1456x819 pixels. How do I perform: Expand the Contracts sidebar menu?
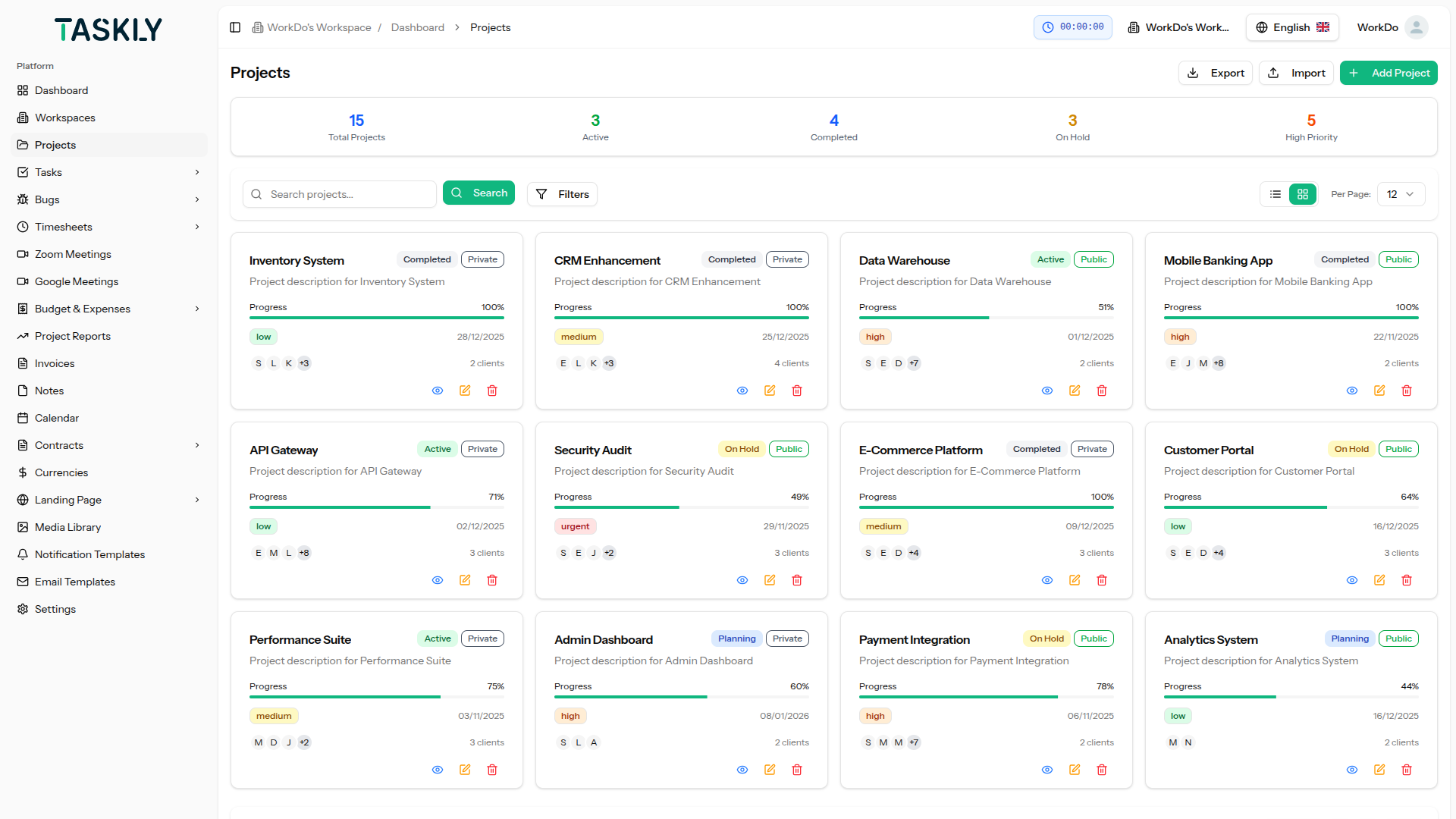pyautogui.click(x=109, y=445)
